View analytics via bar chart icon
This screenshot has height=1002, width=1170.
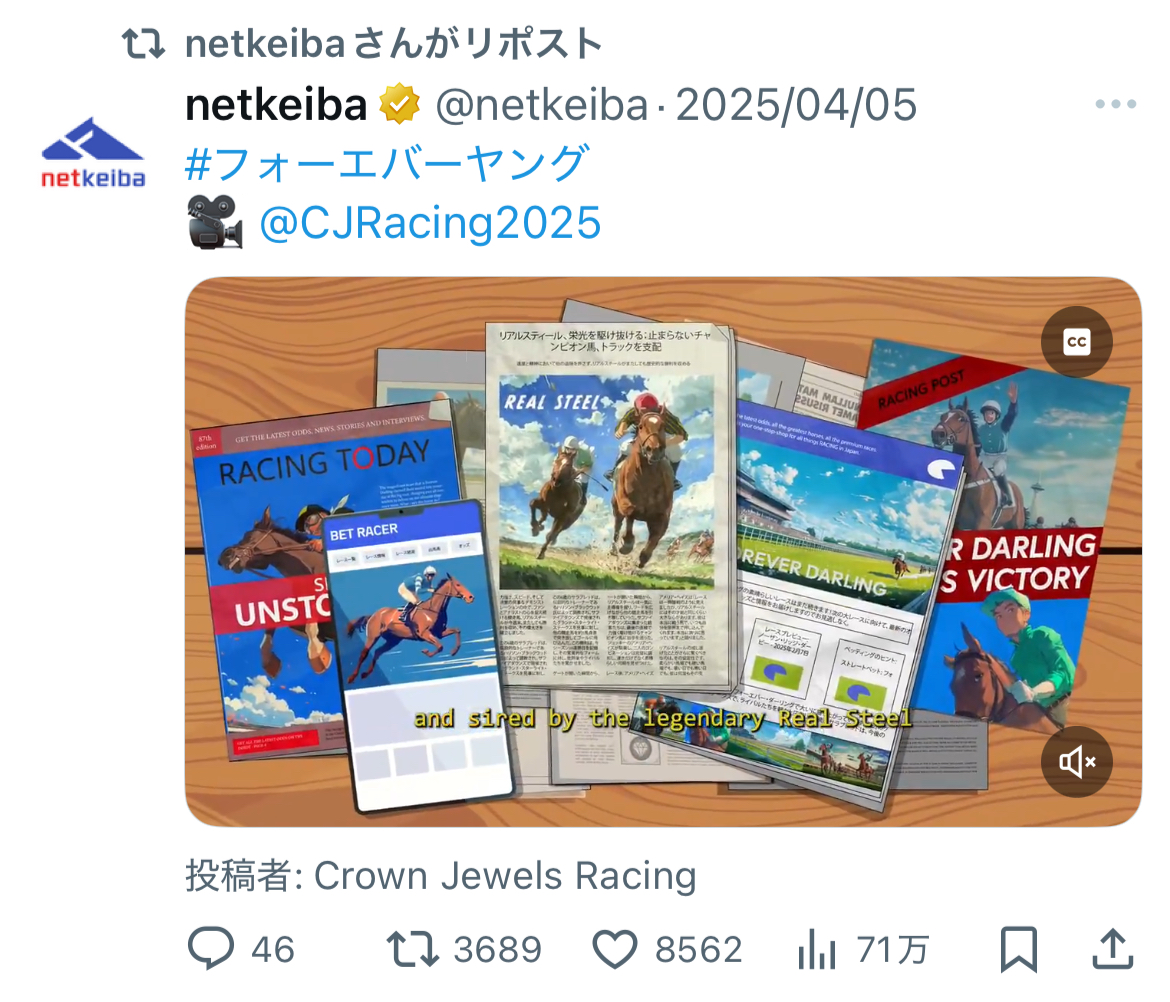click(816, 951)
